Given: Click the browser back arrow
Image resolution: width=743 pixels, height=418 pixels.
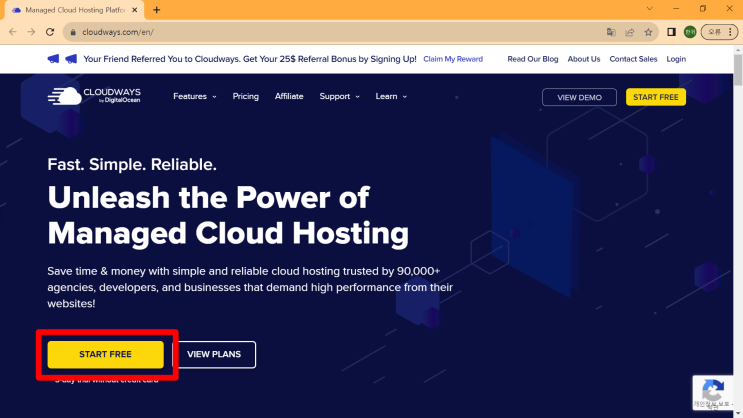Looking at the screenshot, I should tap(13, 32).
